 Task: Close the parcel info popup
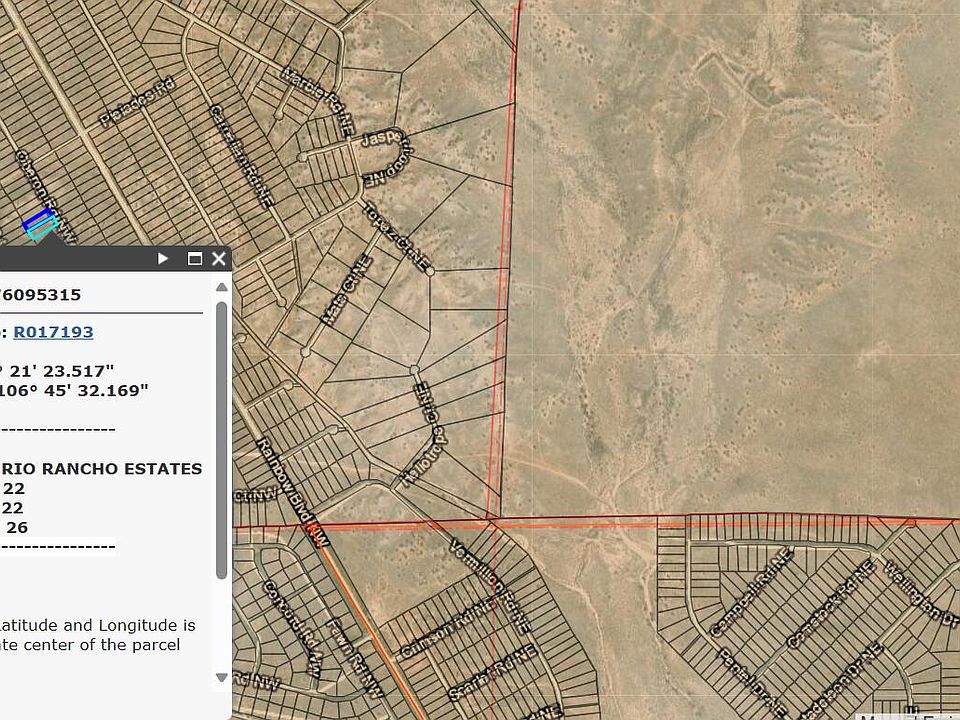(x=219, y=259)
